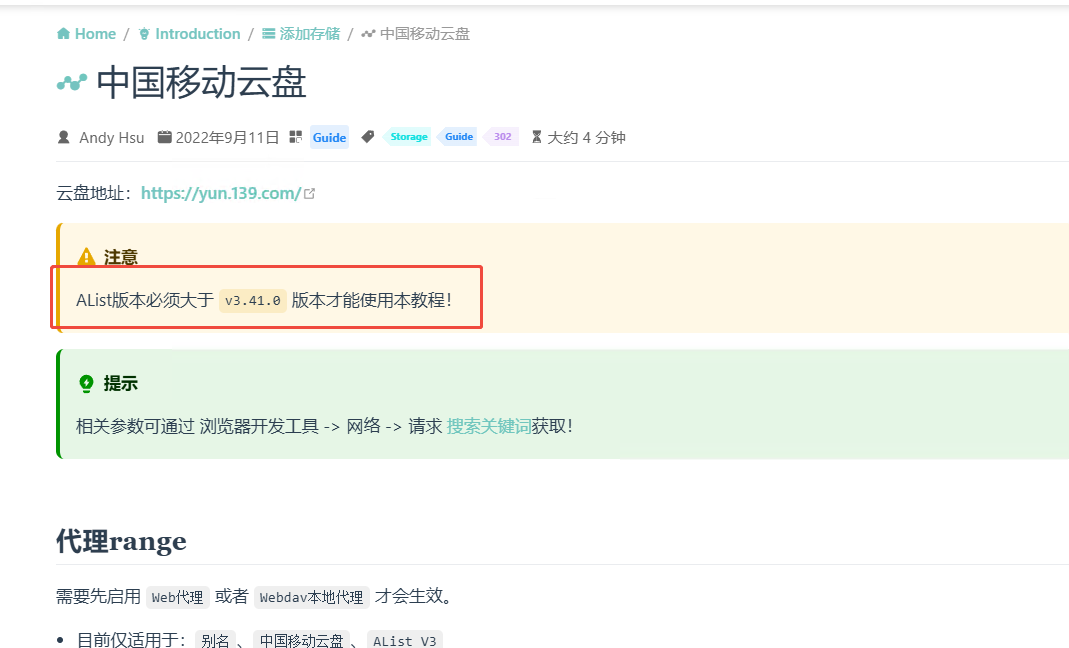The width and height of the screenshot is (1069, 648).
Task: Click inline code 别名
Action: pos(215,640)
